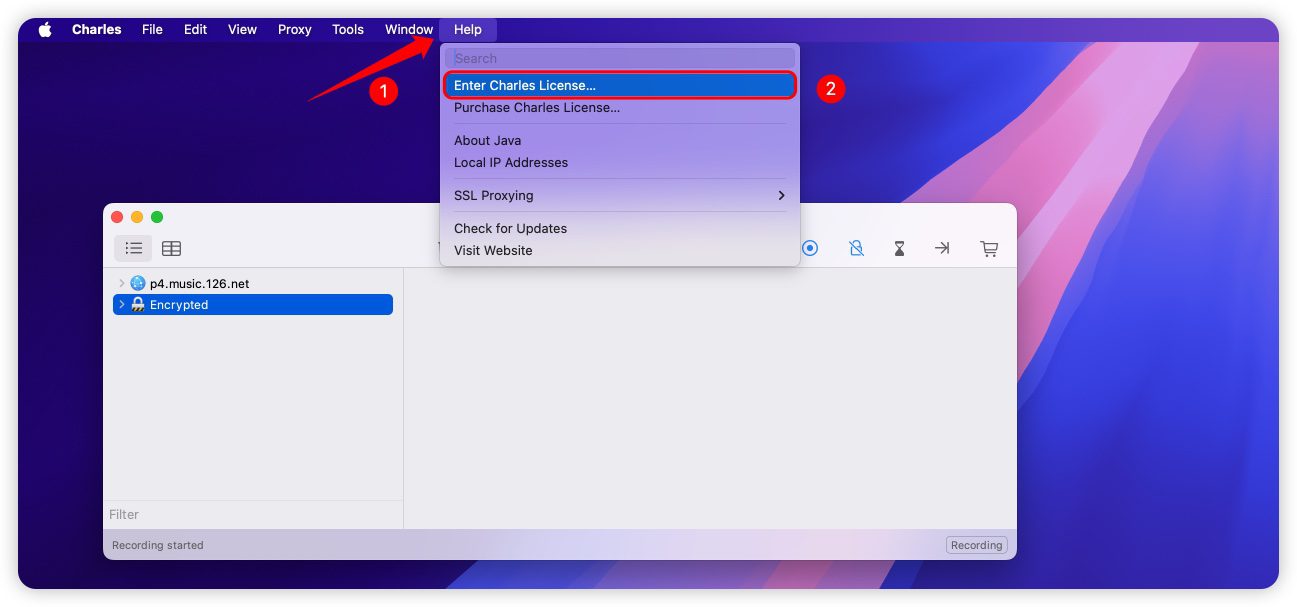Open the Apple menu
This screenshot has height=607, width=1297.
pyautogui.click(x=45, y=30)
